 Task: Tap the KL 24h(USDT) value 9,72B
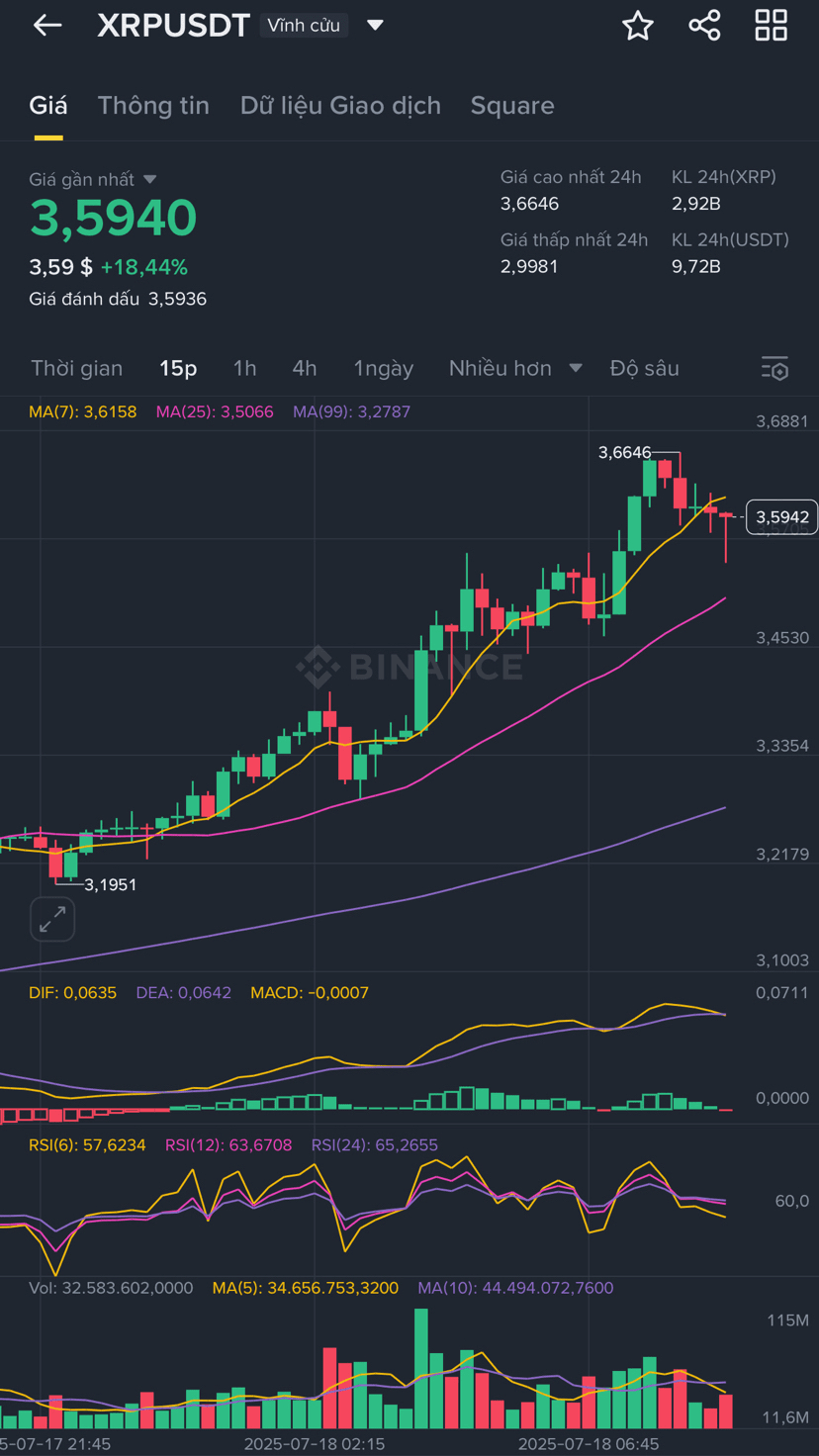(696, 266)
